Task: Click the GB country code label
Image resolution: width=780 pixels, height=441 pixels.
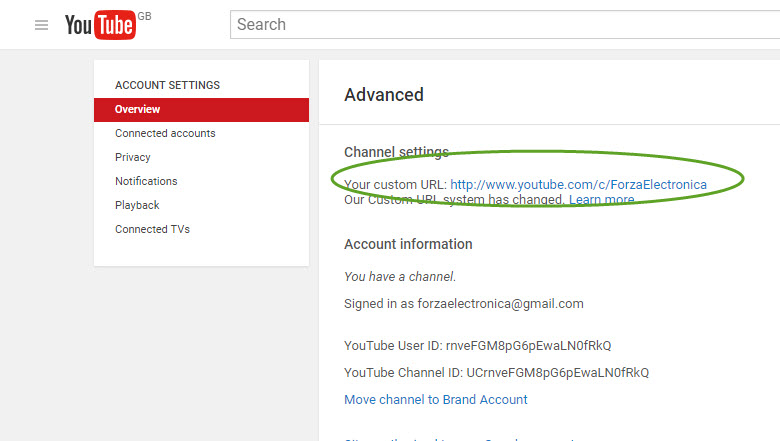Action: [x=144, y=16]
